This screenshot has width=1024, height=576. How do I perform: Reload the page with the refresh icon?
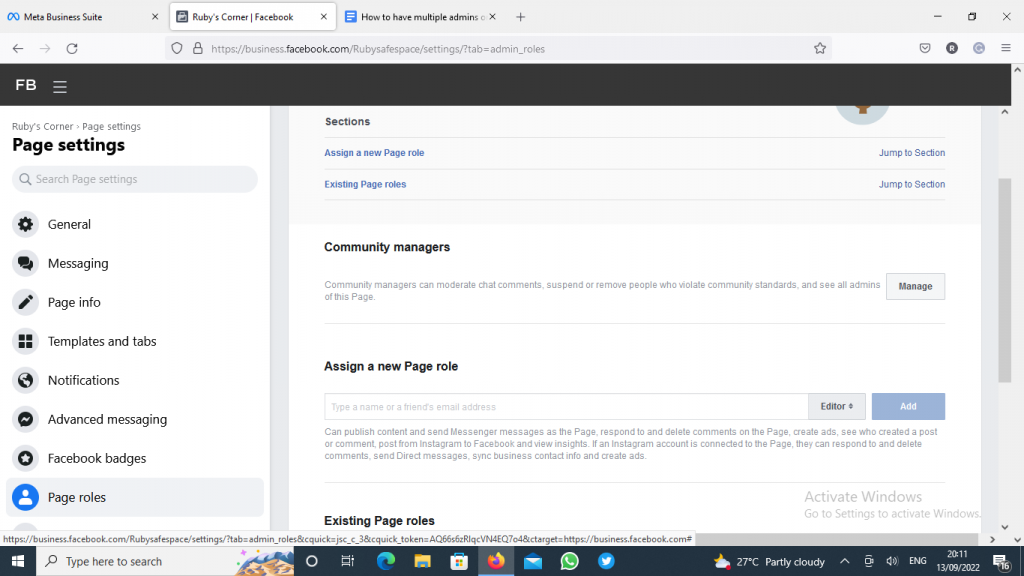pos(72,48)
